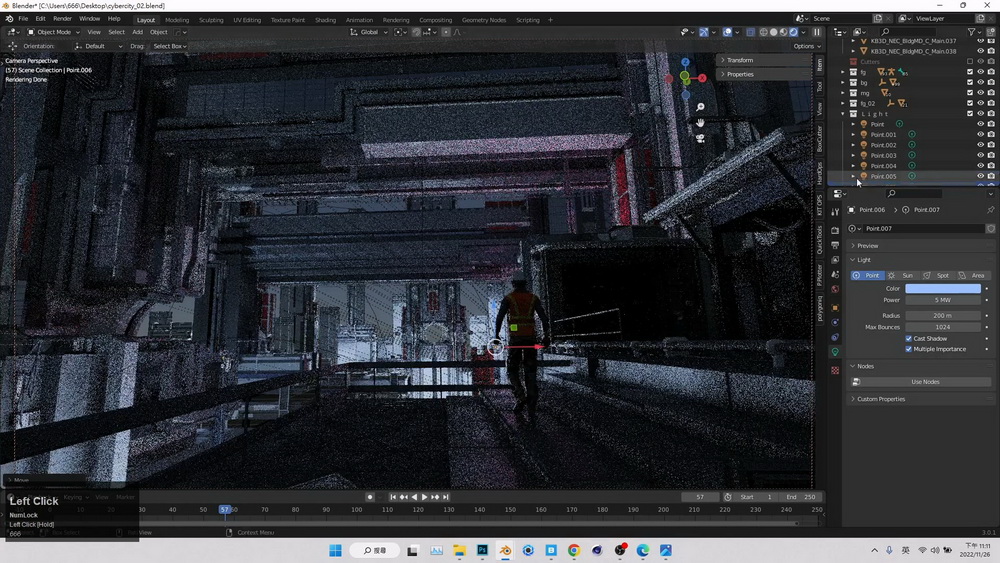The width and height of the screenshot is (1000, 563).
Task: Toggle viewport overlays button
Action: [727, 32]
